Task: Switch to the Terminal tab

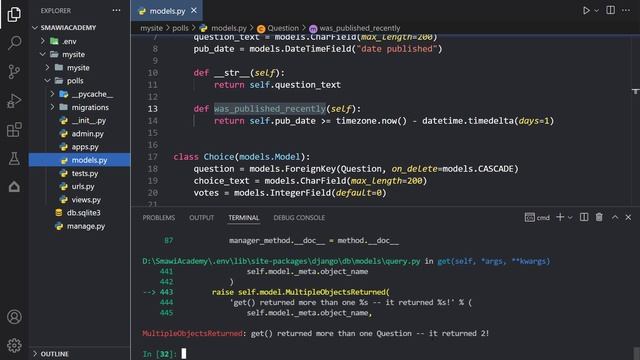Action: click(244, 218)
